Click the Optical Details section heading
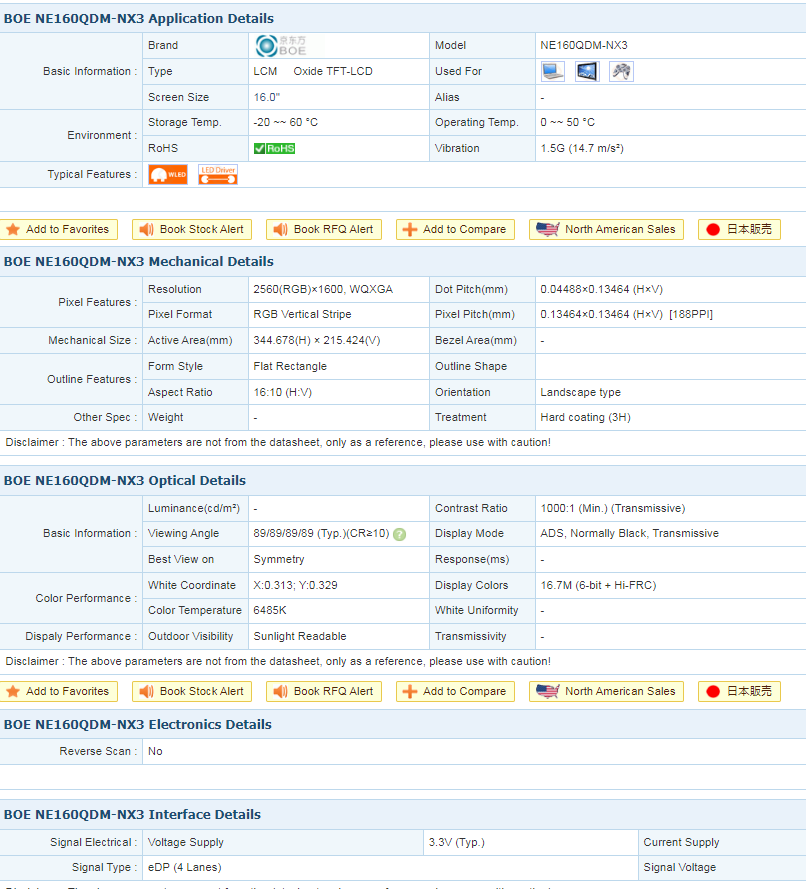The width and height of the screenshot is (806, 889). click(125, 481)
